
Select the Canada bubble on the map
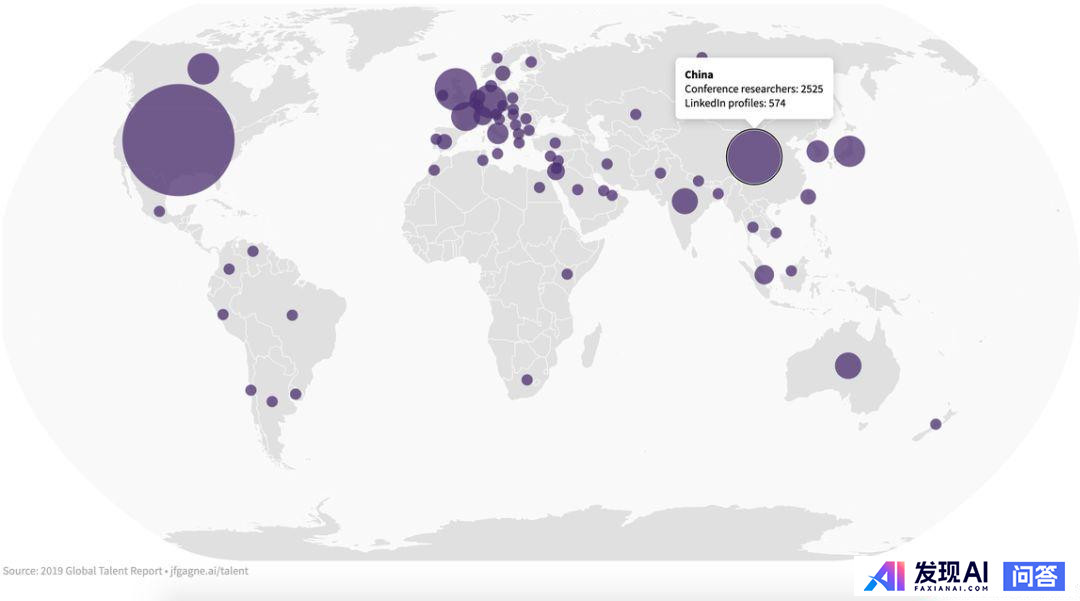coord(203,68)
